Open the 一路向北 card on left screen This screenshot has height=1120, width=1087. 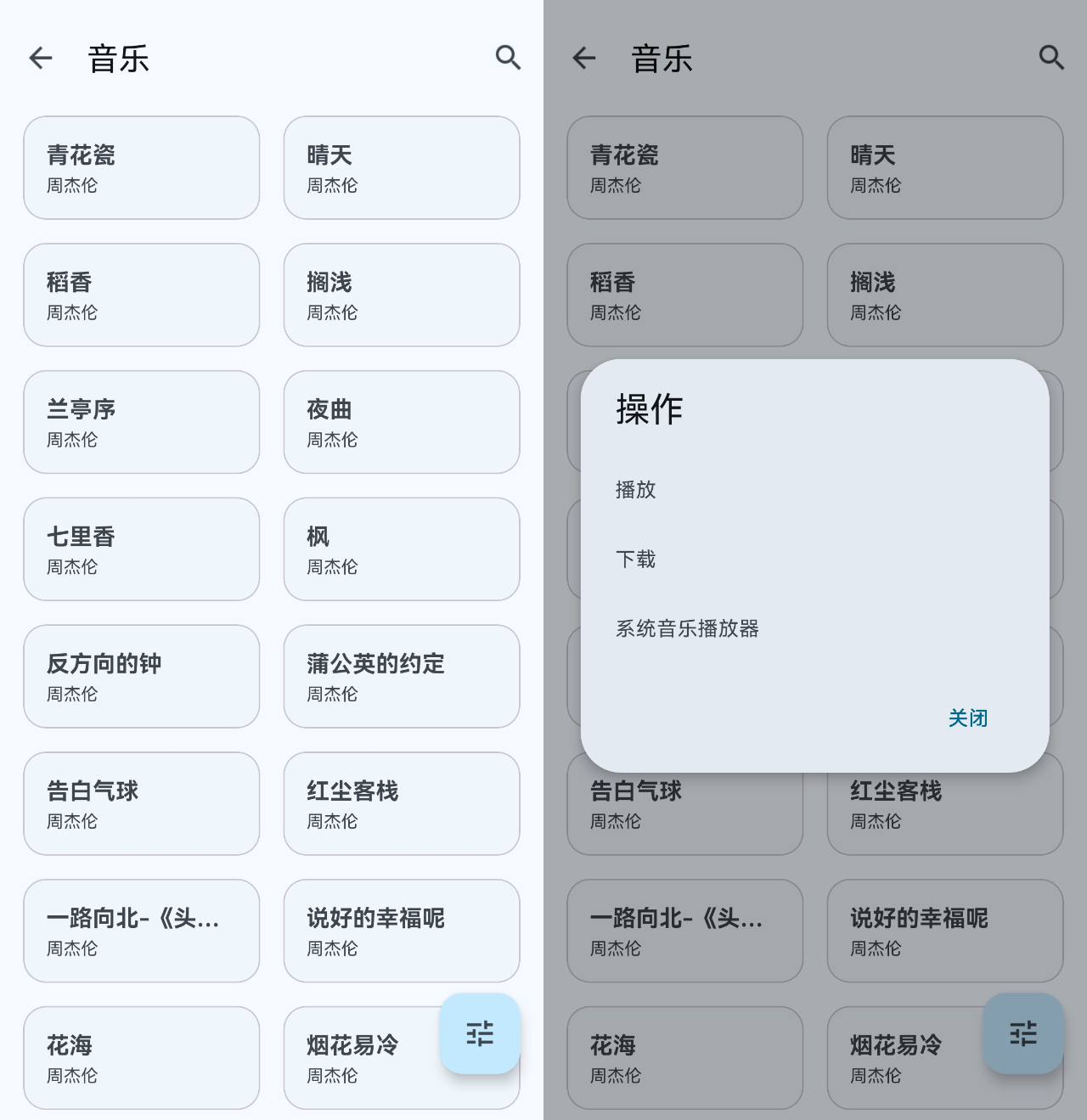[x=142, y=931]
